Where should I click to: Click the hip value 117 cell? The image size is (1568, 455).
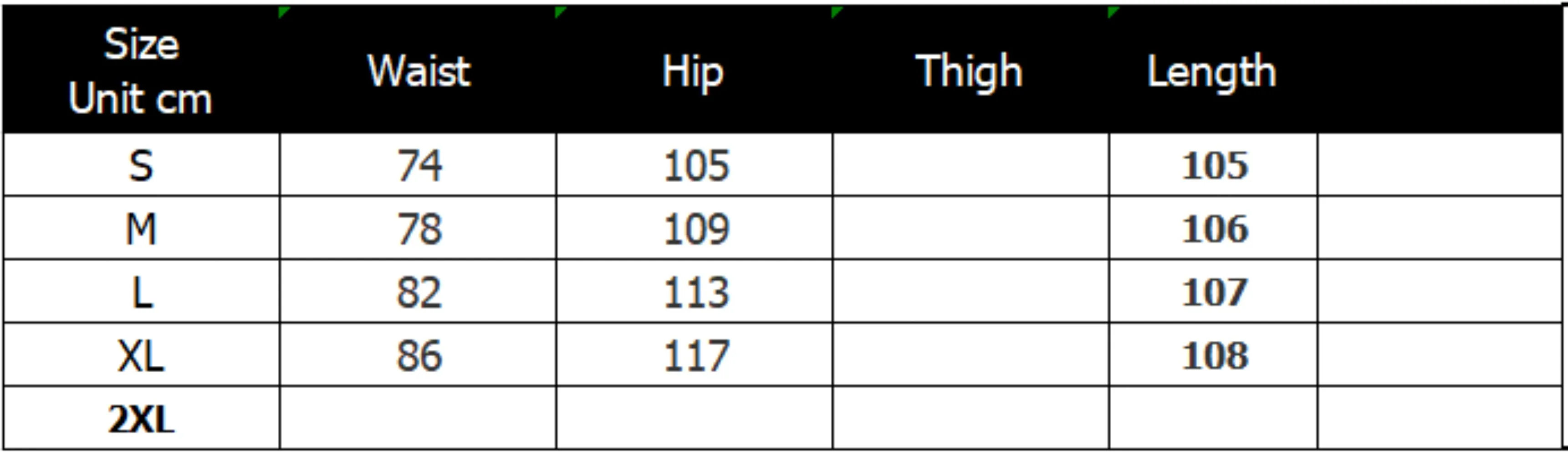(696, 355)
